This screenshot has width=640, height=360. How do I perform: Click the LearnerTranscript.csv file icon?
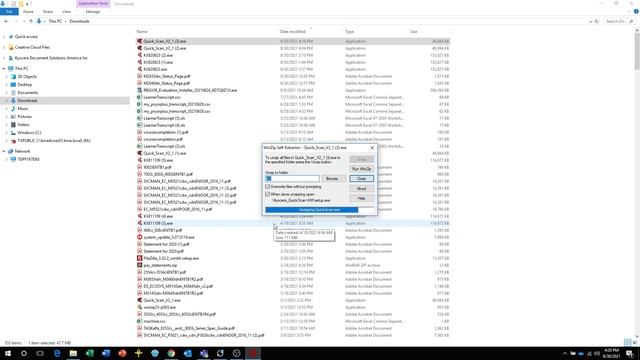[x=140, y=97]
